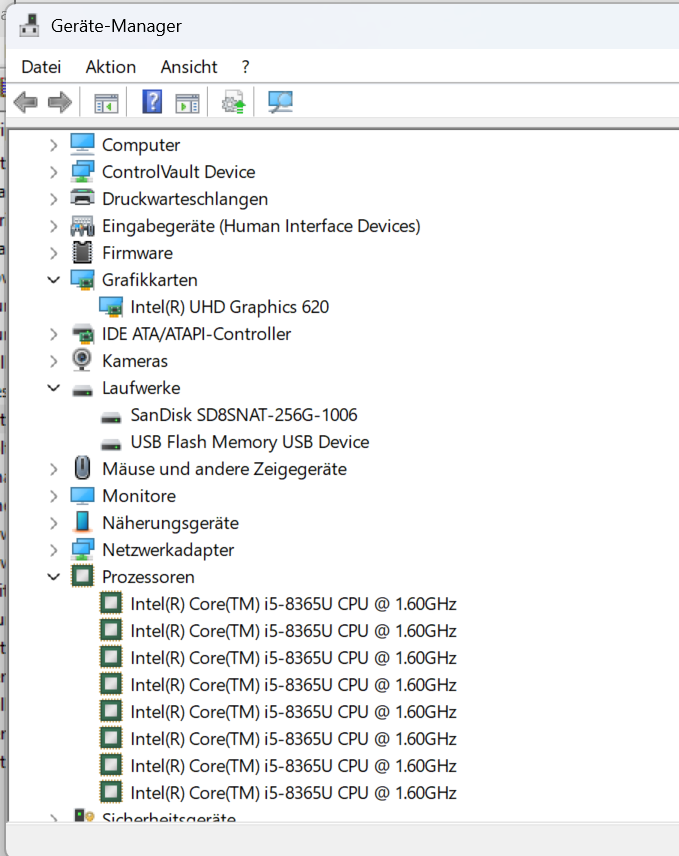The height and width of the screenshot is (856, 679).
Task: Expand the IDE ATA/ATAPI-Controller node
Action: point(53,334)
